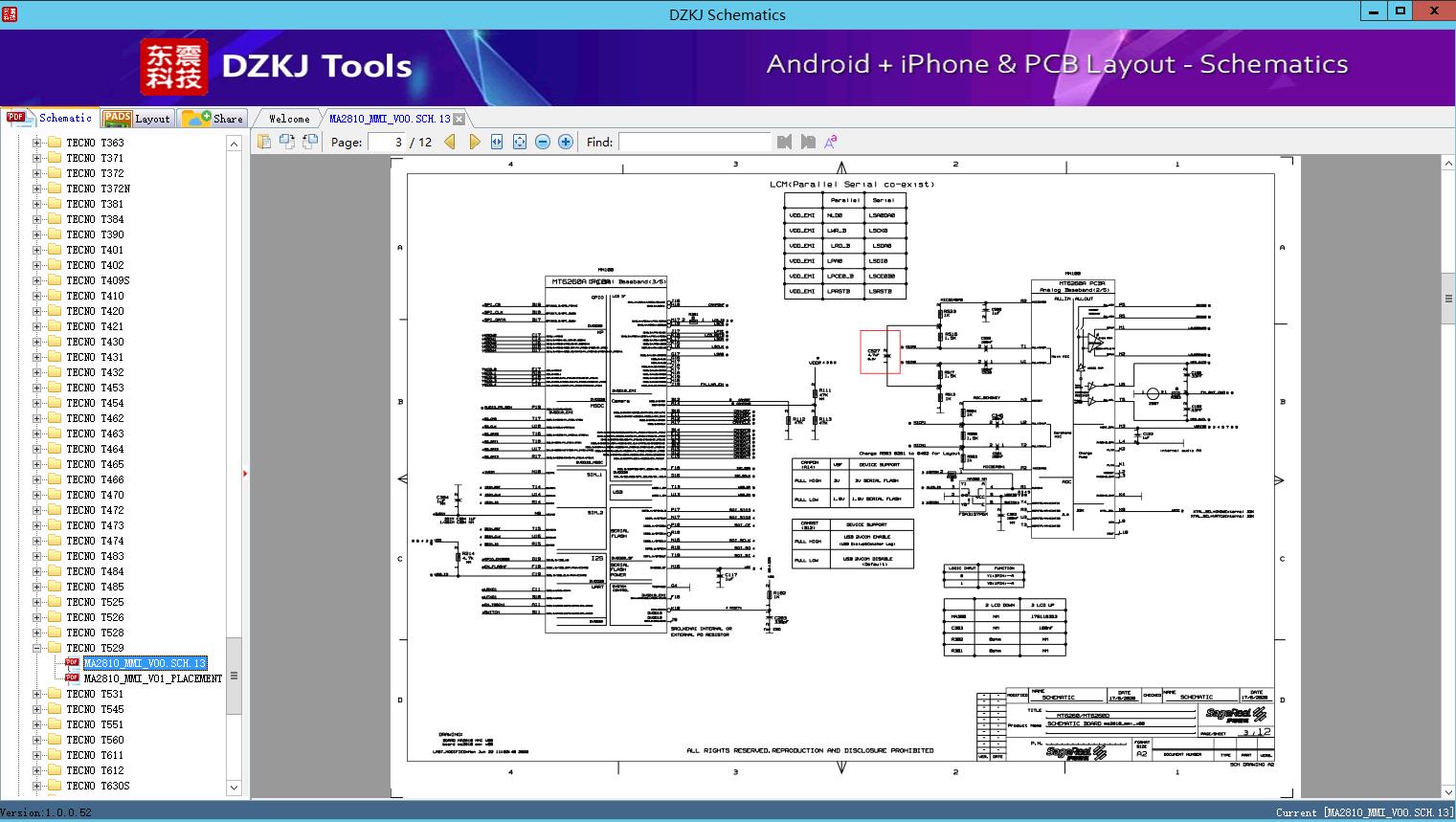Click the fit width icon
This screenshot has width=1456, height=822.
[497, 142]
